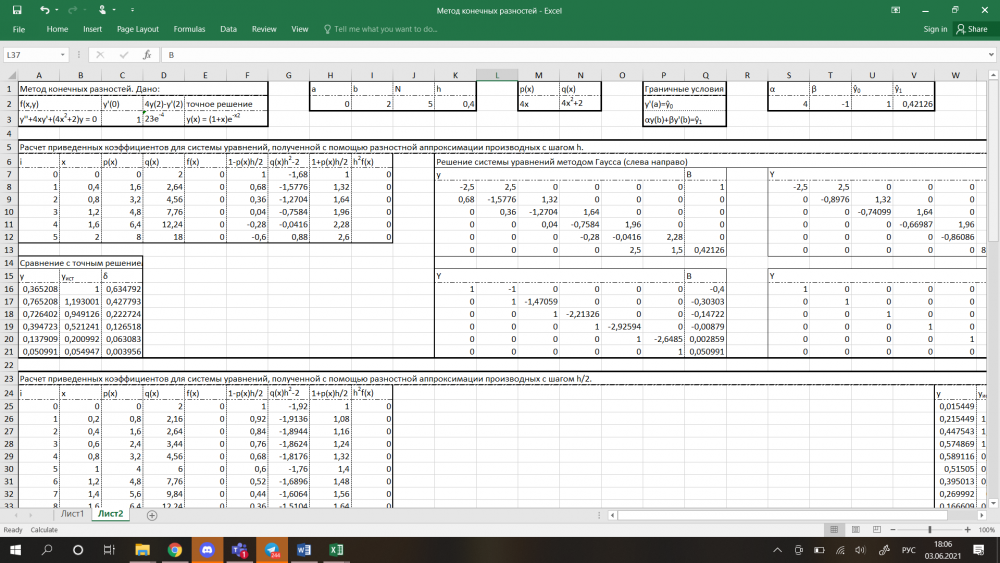The image size is (1000, 563).
Task: Add a new sheet with the plus icon
Action: pyautogui.click(x=152, y=515)
